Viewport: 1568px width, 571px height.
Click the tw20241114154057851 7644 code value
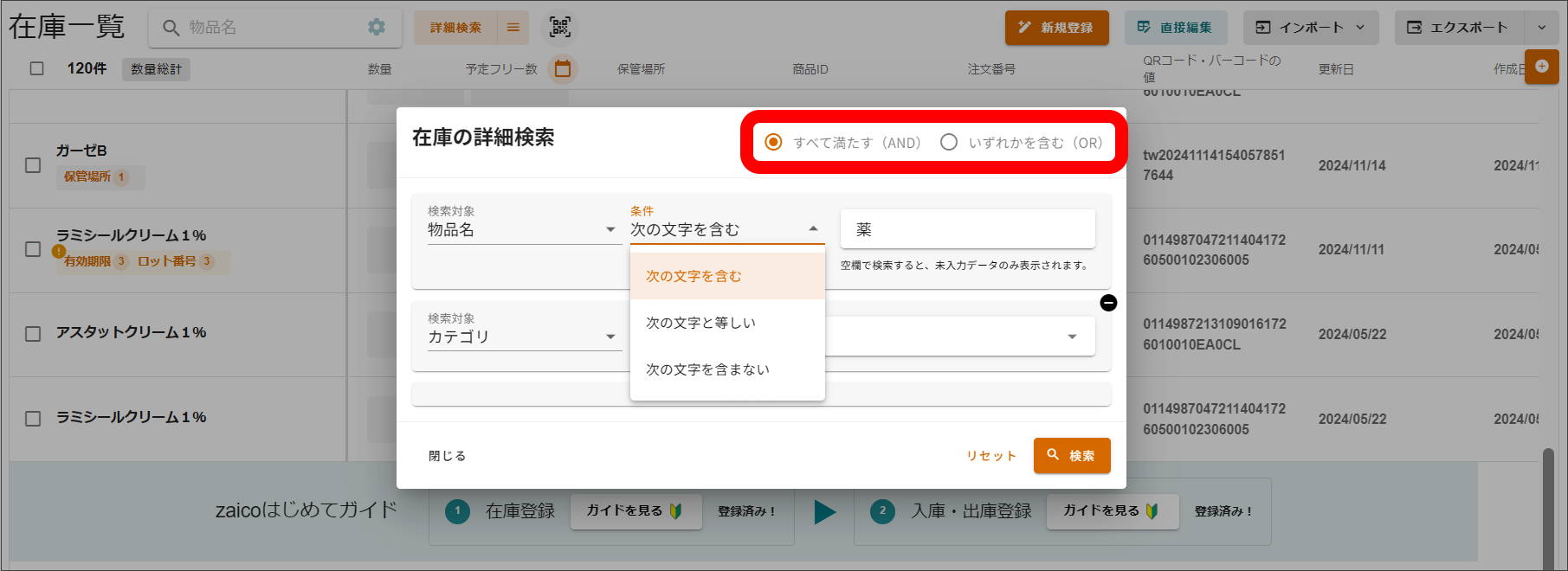point(1214,165)
